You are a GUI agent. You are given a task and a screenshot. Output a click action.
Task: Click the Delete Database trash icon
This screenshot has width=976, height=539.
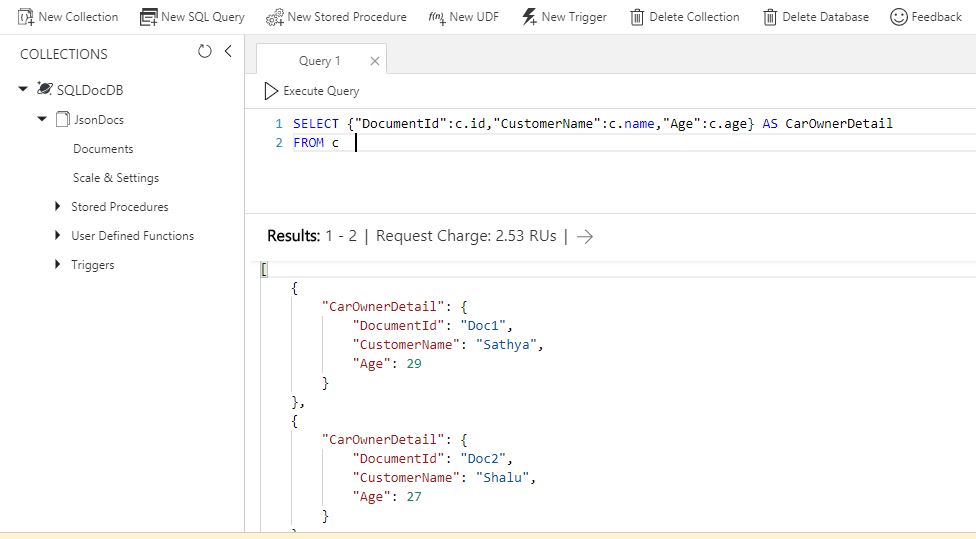pyautogui.click(x=770, y=17)
